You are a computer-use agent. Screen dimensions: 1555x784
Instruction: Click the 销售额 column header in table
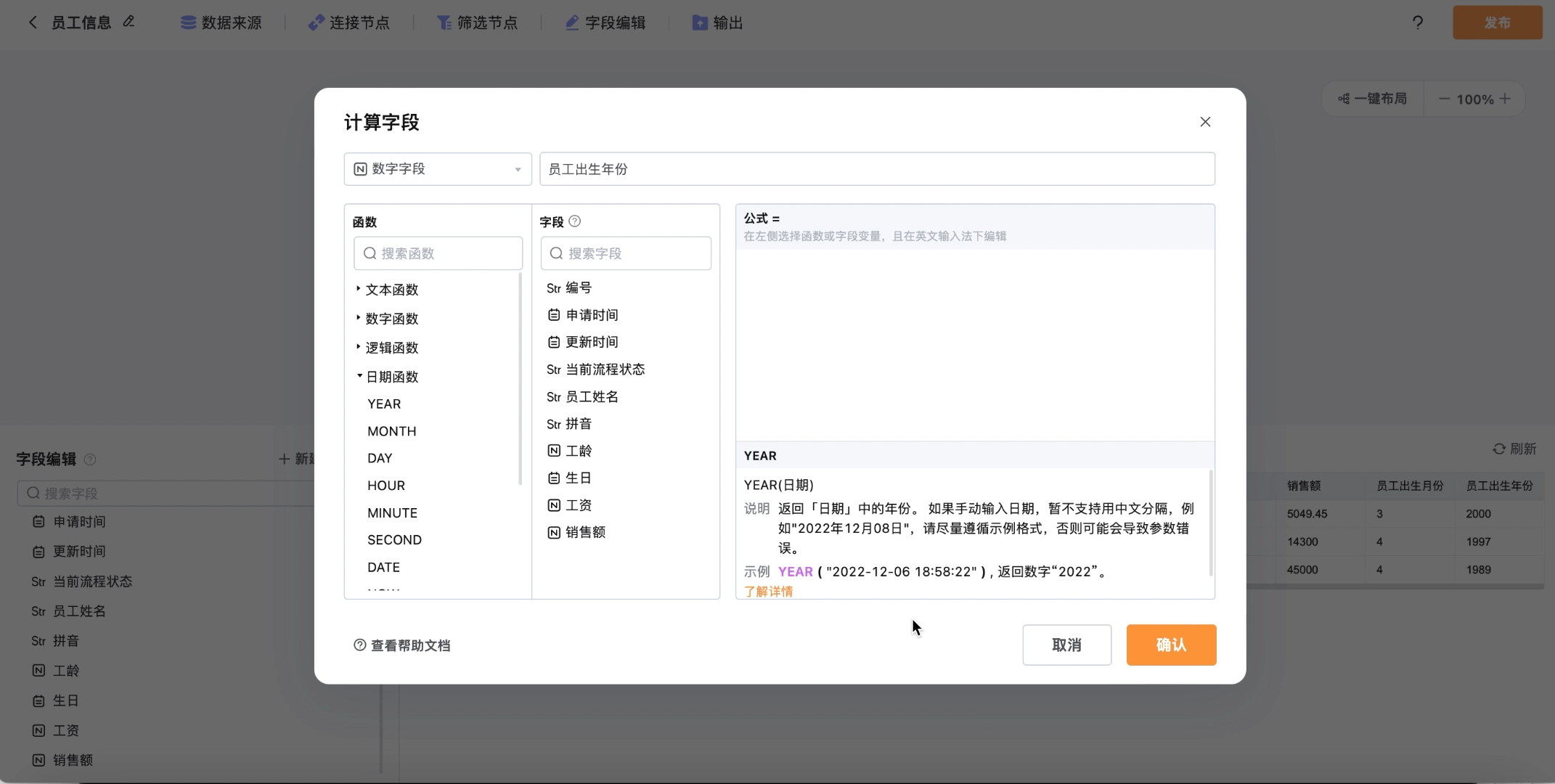(x=1304, y=486)
